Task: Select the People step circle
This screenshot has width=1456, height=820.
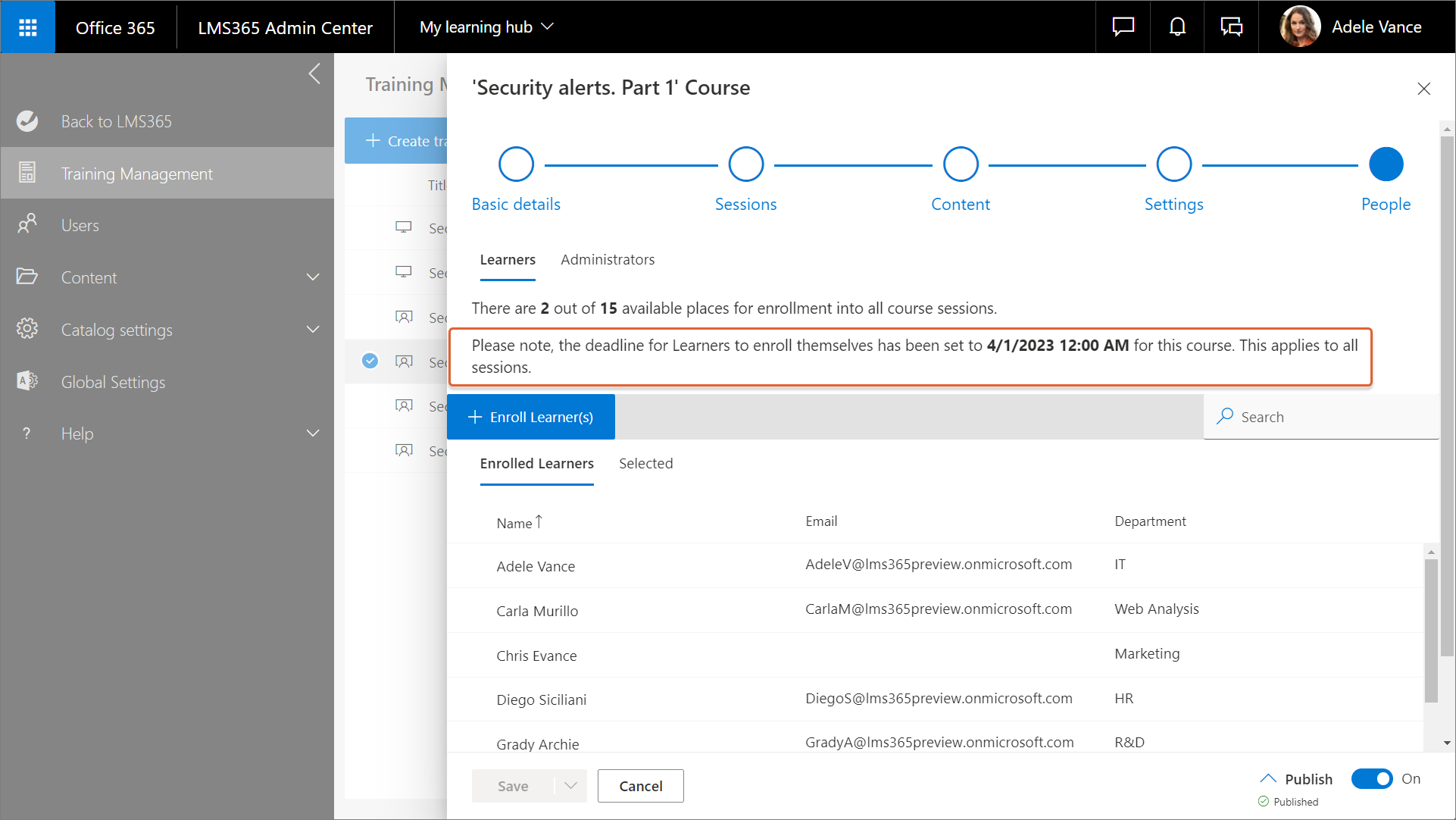Action: (1386, 164)
